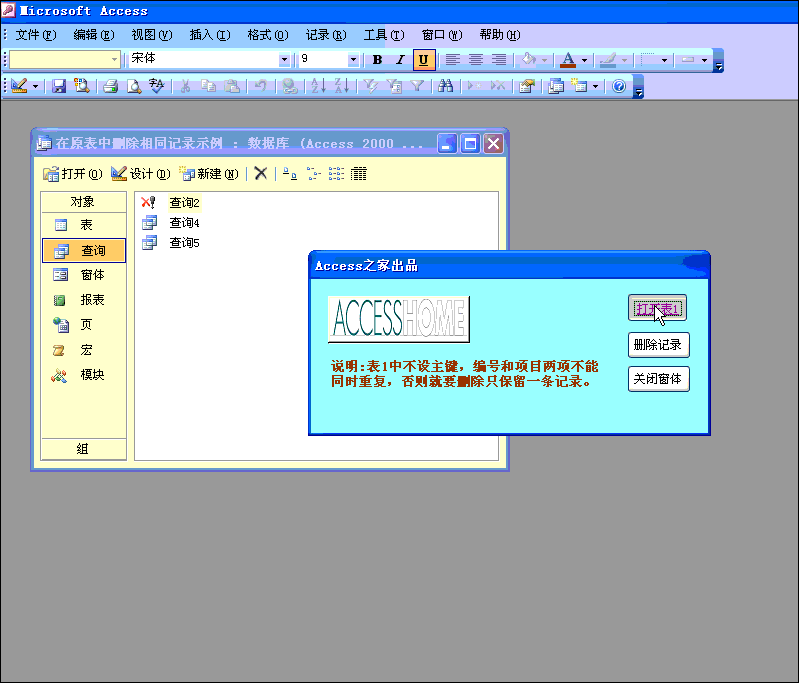The image size is (799, 683).
Task: Click the red X delete icon in database window
Action: (x=260, y=174)
